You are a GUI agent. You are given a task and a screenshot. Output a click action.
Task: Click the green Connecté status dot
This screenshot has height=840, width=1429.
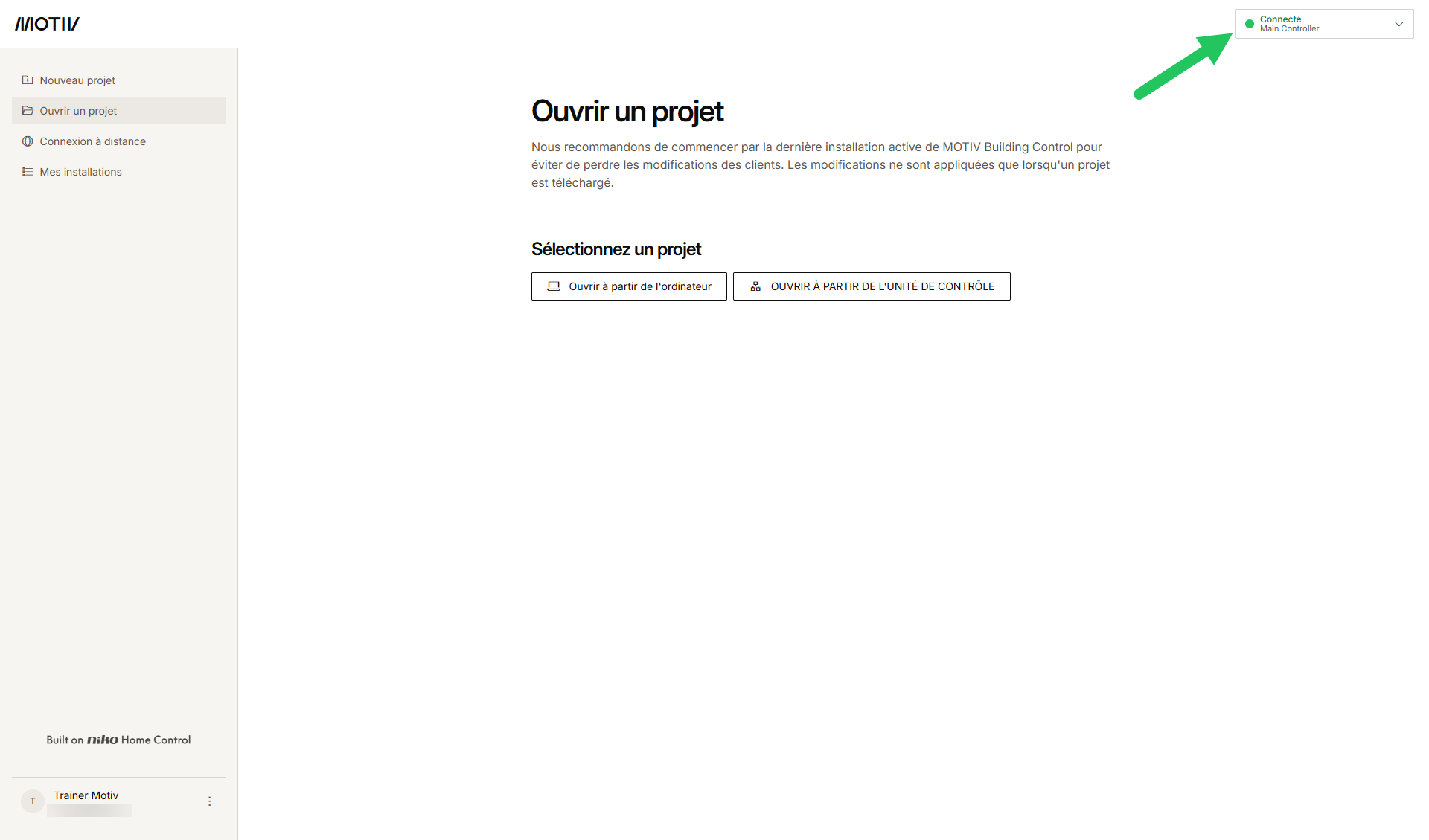tap(1250, 24)
